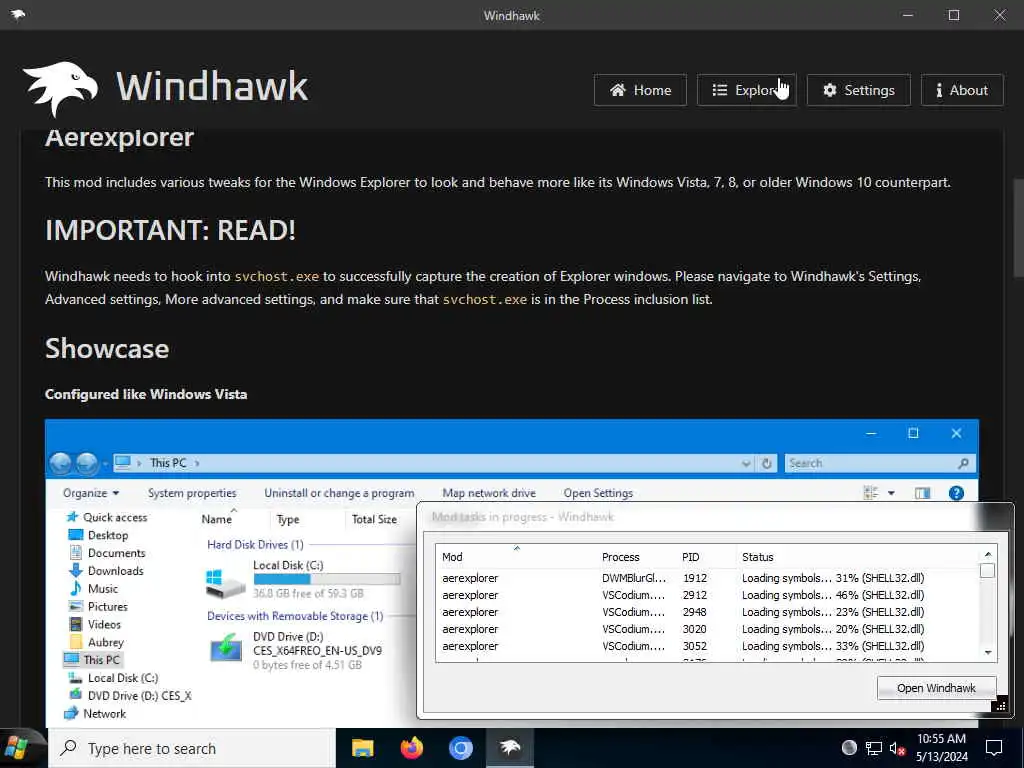Click the Open Windhawk button in the dialog
The height and width of the screenshot is (768, 1024).
[936, 688]
